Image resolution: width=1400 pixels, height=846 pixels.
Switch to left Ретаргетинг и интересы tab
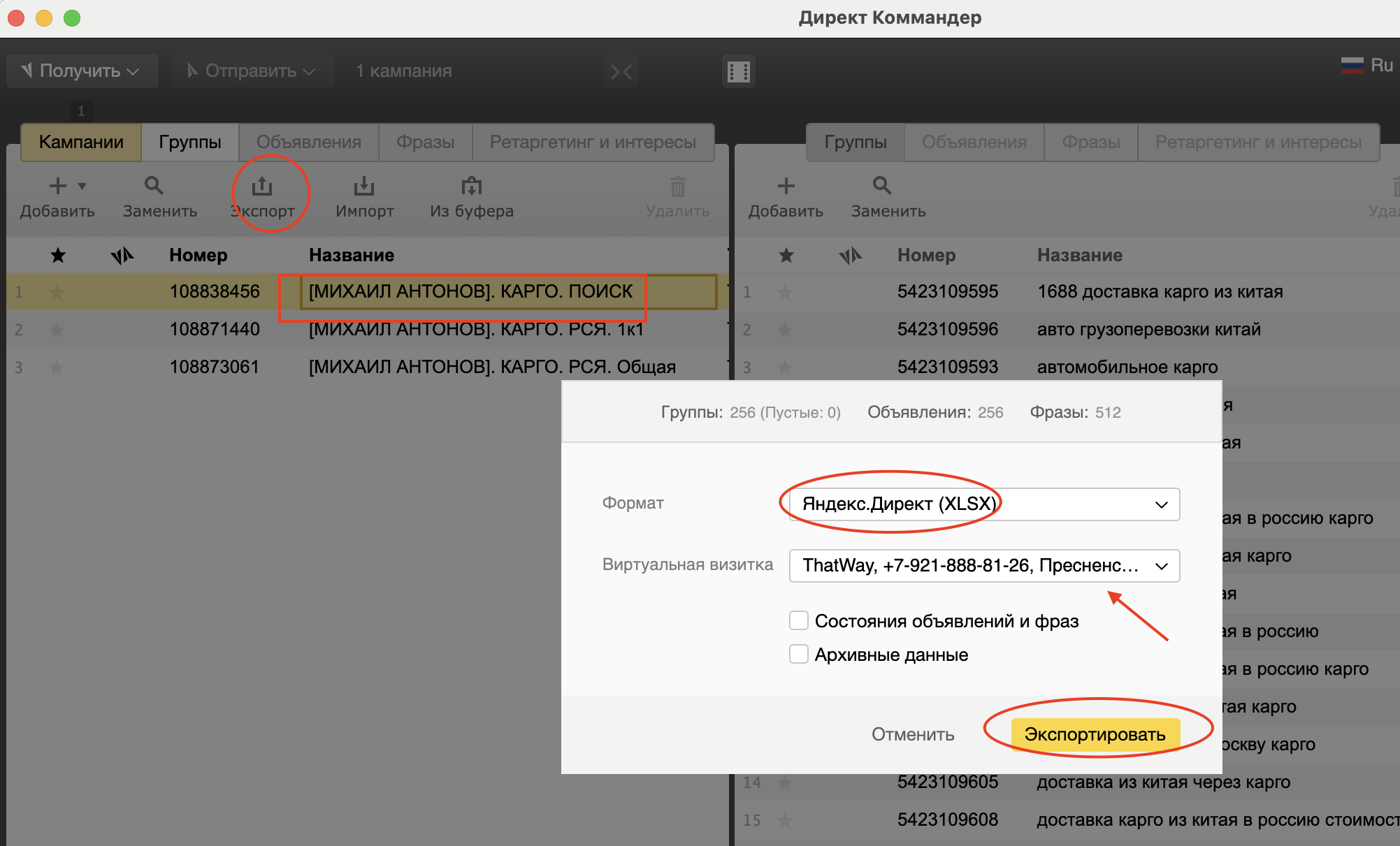[593, 143]
